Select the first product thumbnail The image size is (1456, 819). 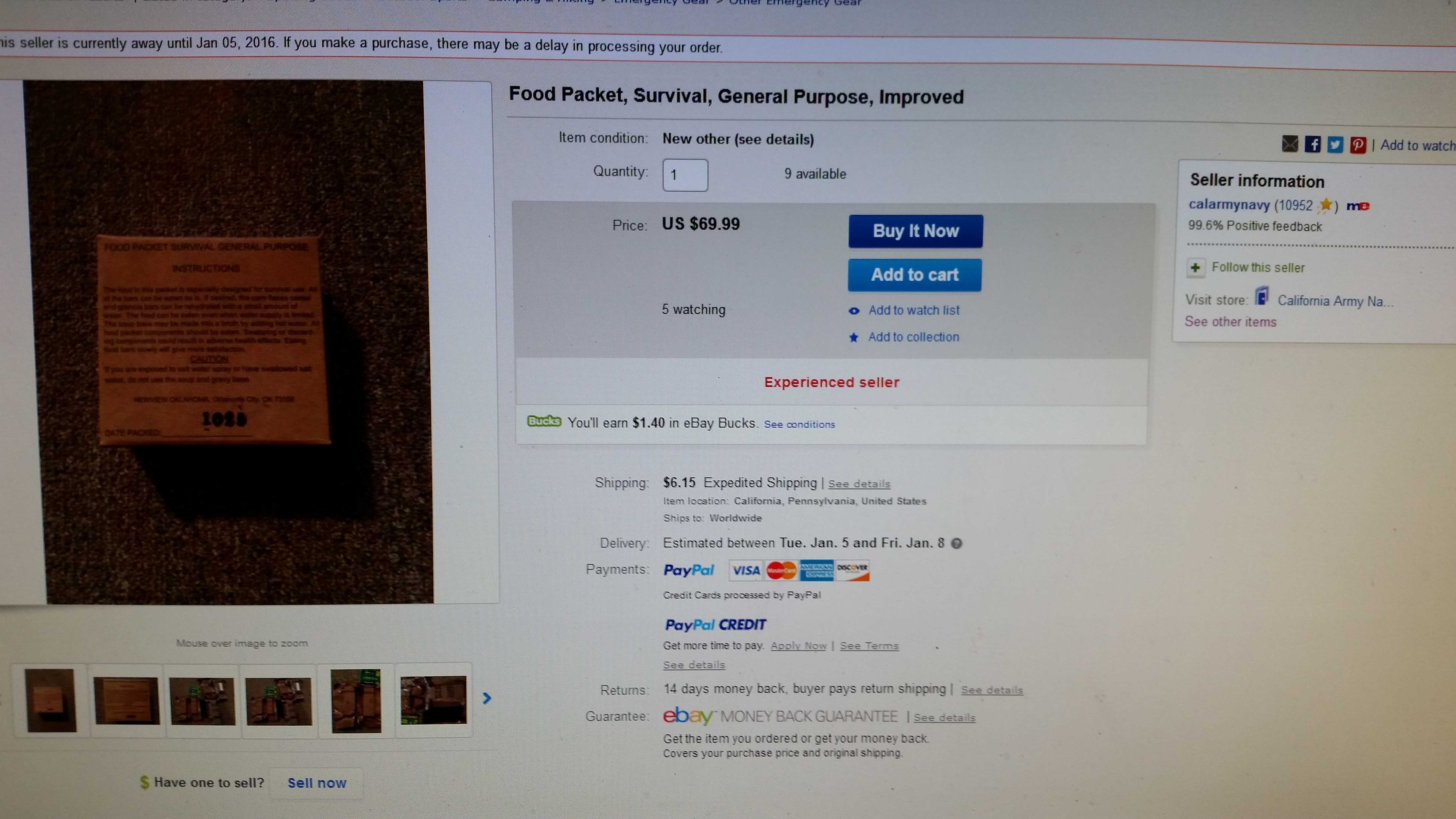(51, 700)
